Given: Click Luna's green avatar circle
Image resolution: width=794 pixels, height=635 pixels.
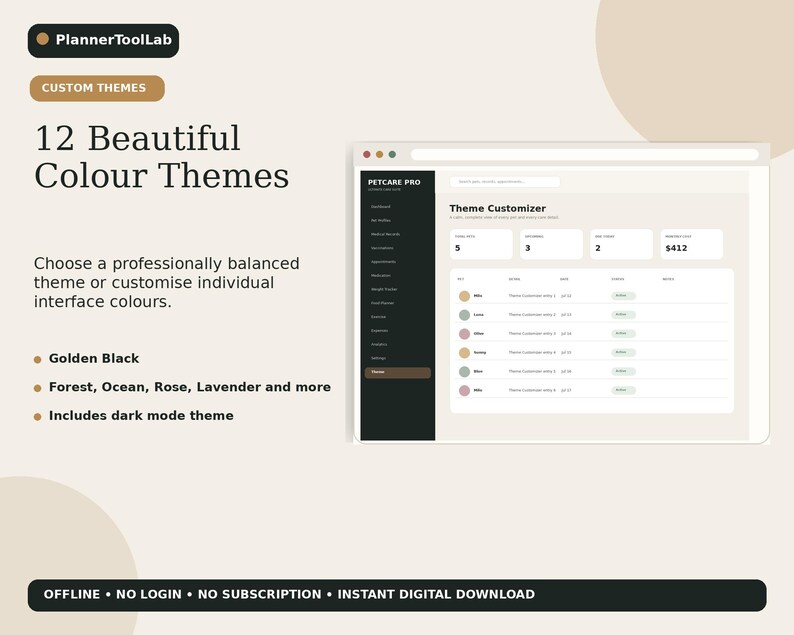Looking at the screenshot, I should 464,315.
